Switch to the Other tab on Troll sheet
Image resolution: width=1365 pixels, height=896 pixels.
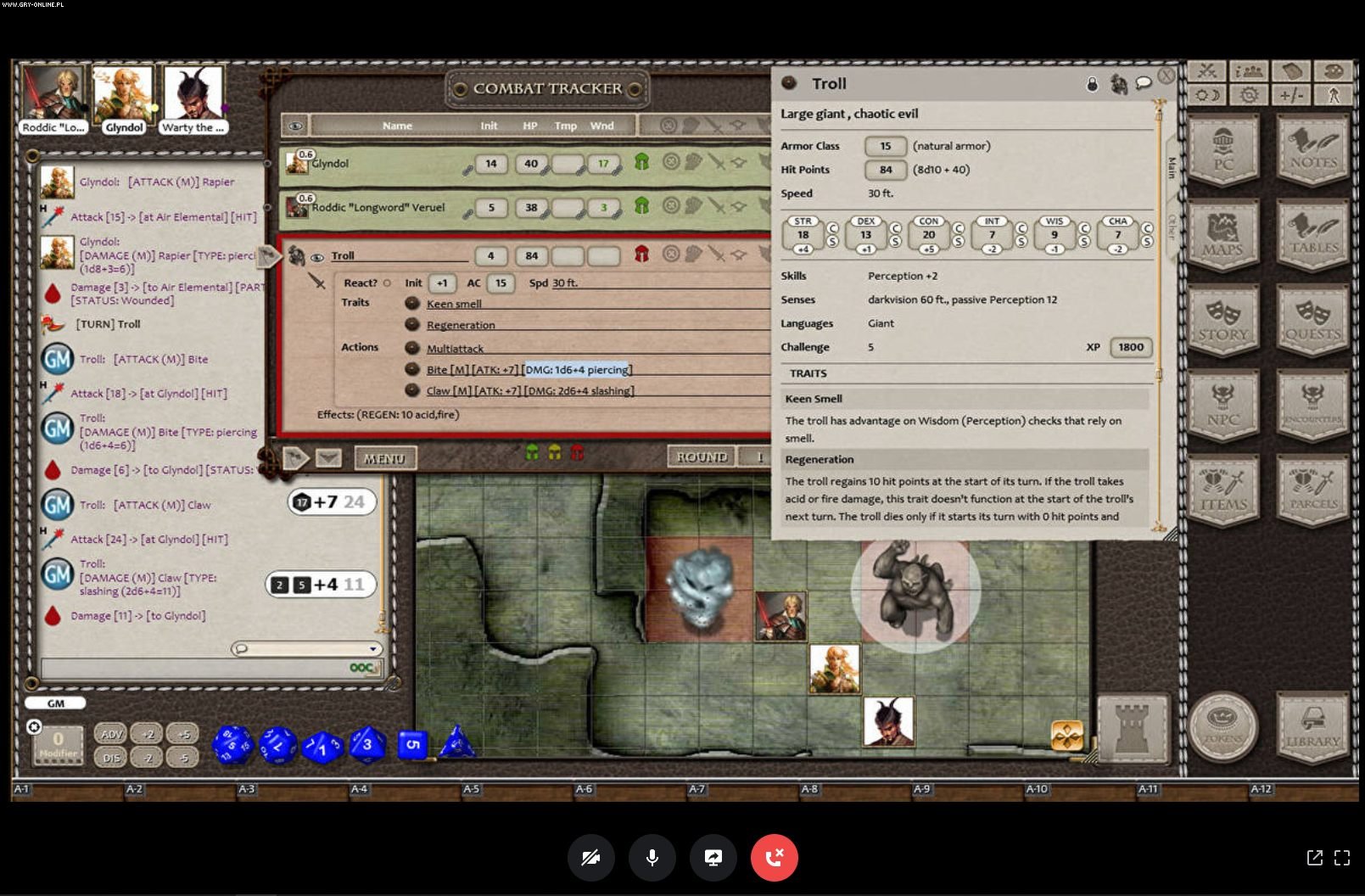coord(1172,227)
